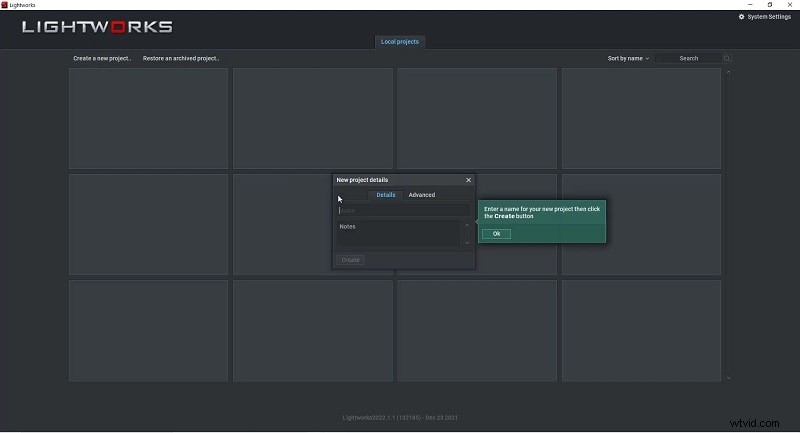
Task: Click the search magnifier icon
Action: 727,58
